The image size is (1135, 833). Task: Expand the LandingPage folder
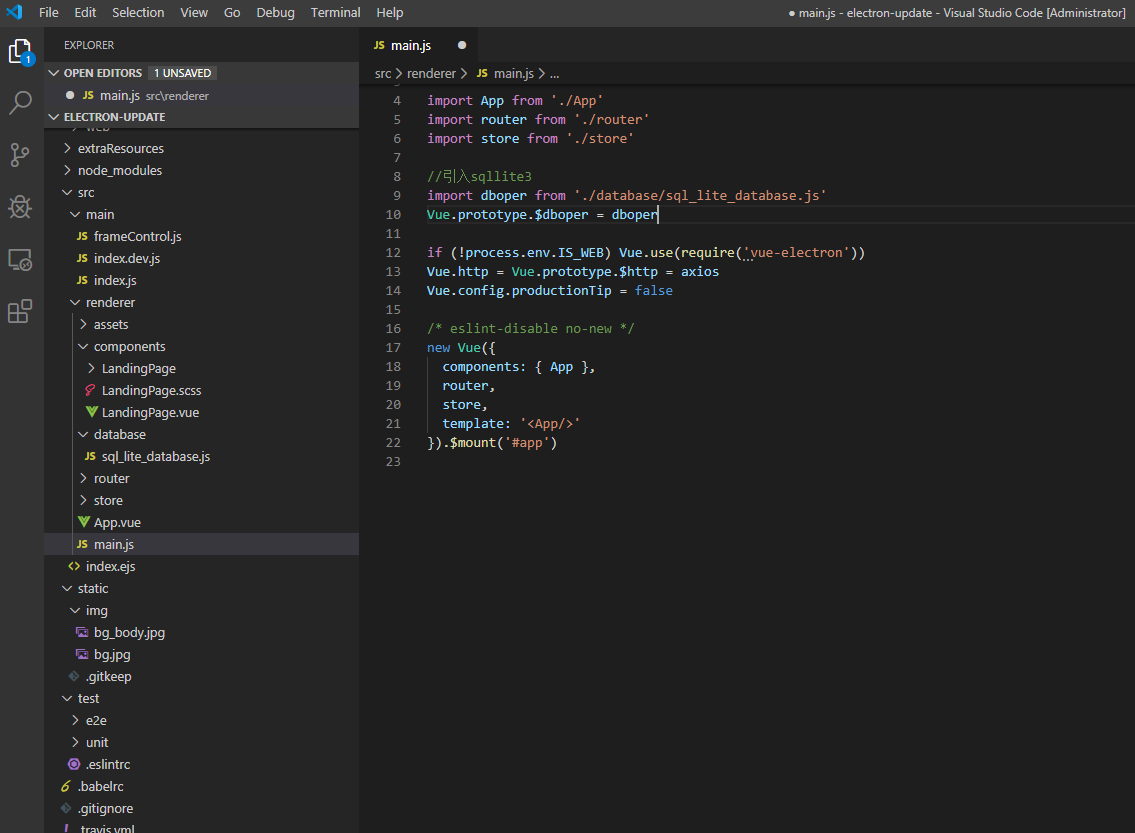[x=91, y=368]
